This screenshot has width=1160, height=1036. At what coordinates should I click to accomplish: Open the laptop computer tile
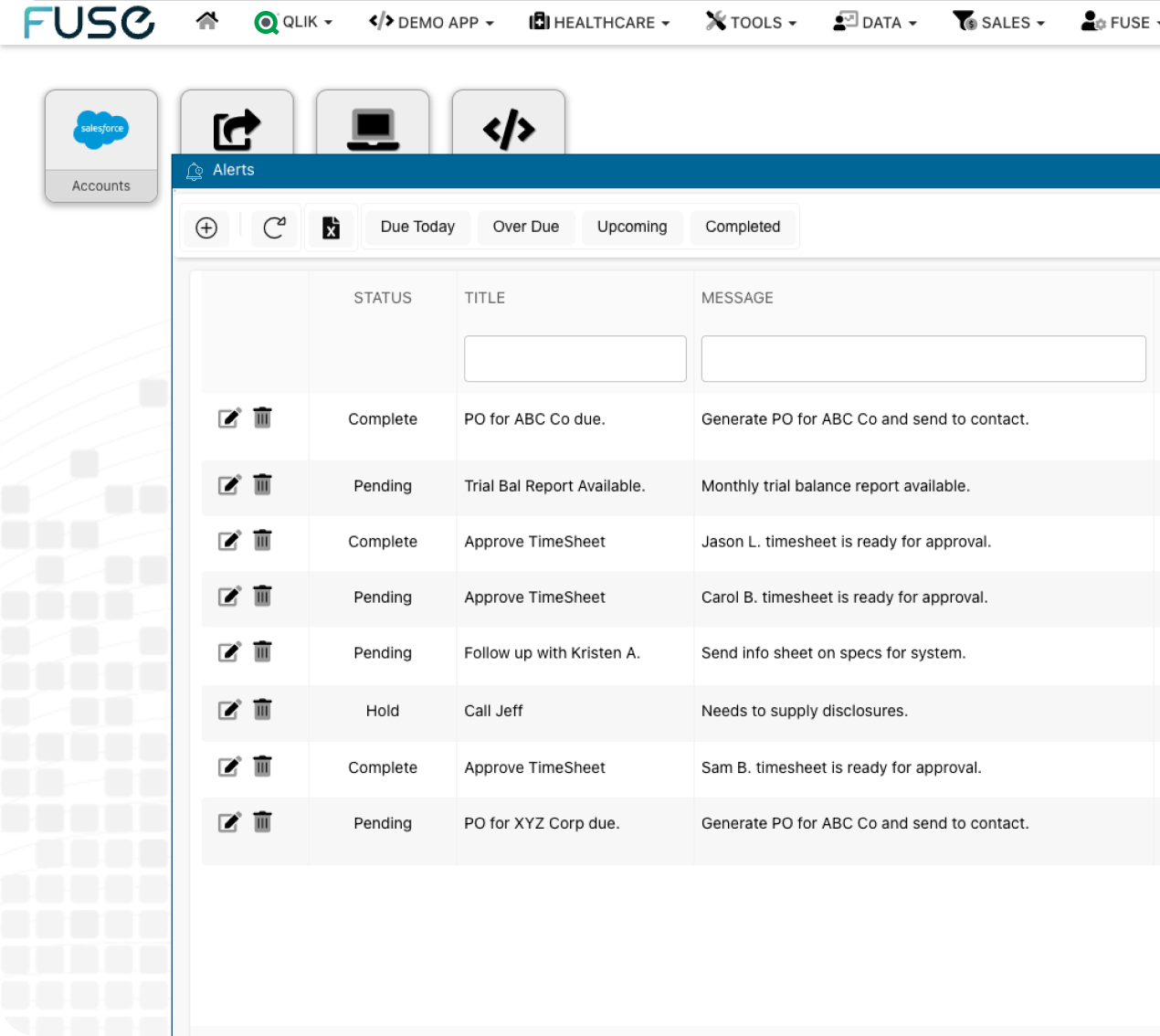click(373, 129)
